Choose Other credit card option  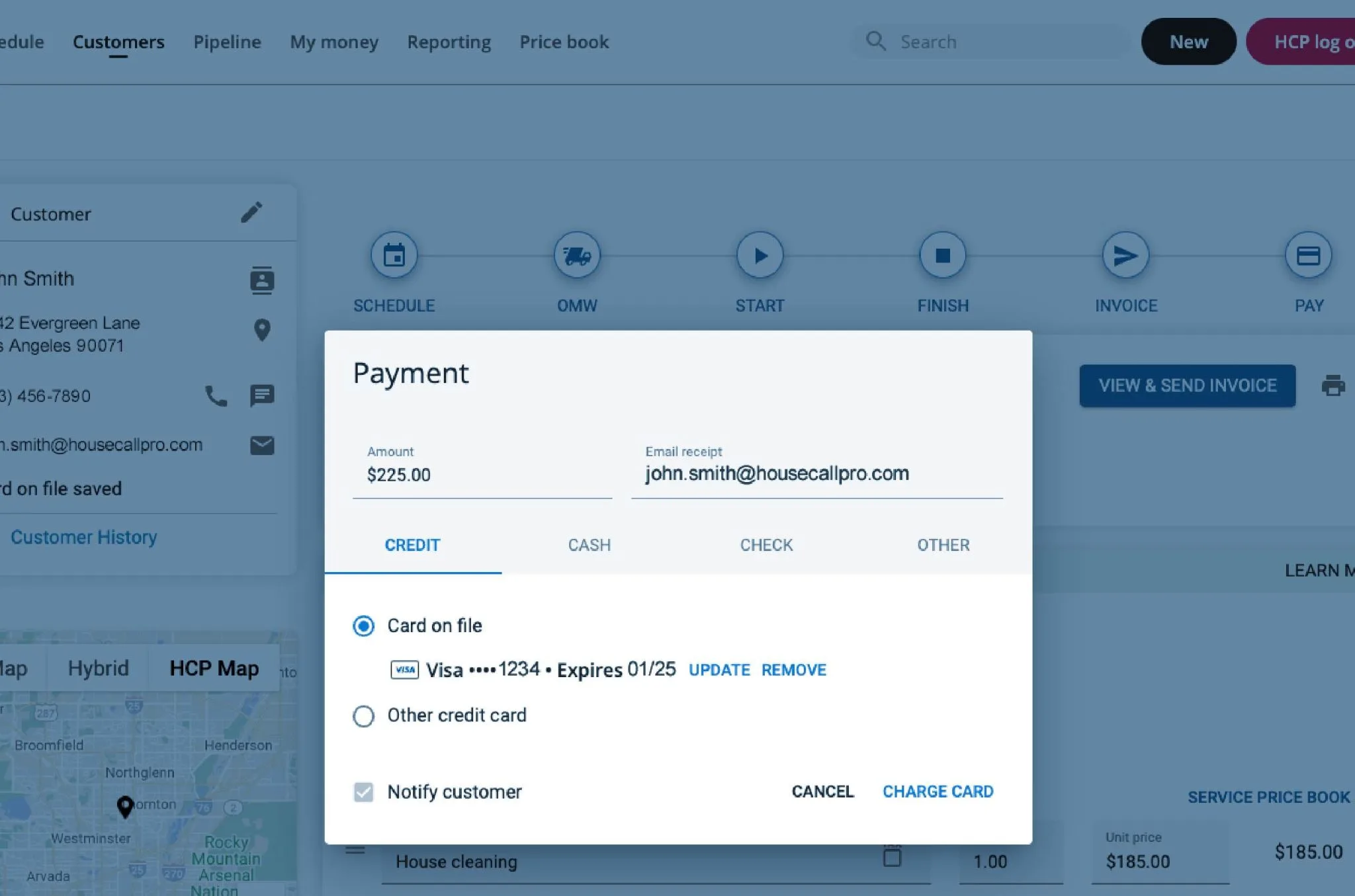[363, 715]
